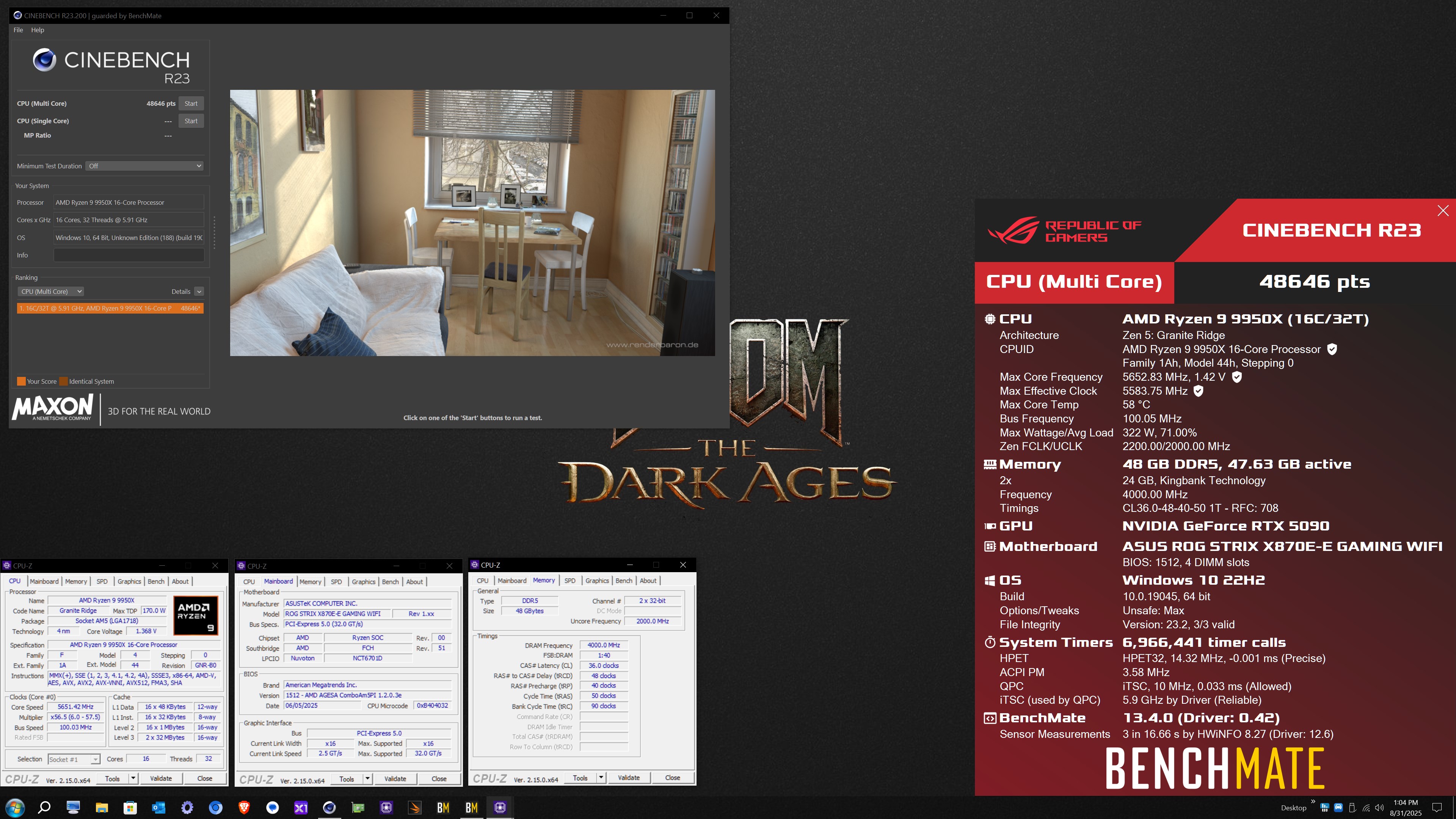
Task: Switch to Bench tab in left CPU-Z window
Action: pyautogui.click(x=156, y=581)
